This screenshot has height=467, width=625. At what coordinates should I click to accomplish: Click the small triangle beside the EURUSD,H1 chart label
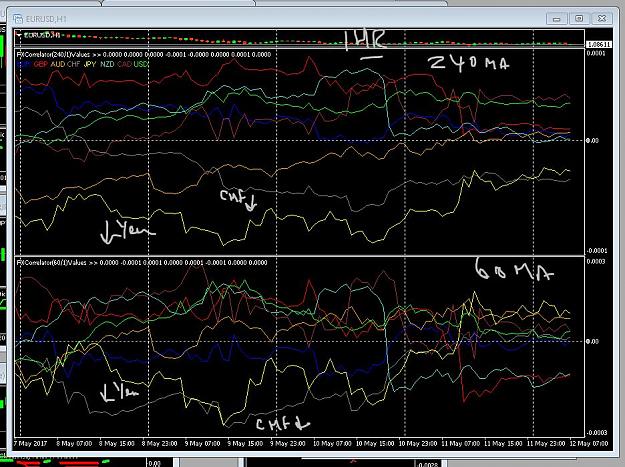[x=19, y=35]
